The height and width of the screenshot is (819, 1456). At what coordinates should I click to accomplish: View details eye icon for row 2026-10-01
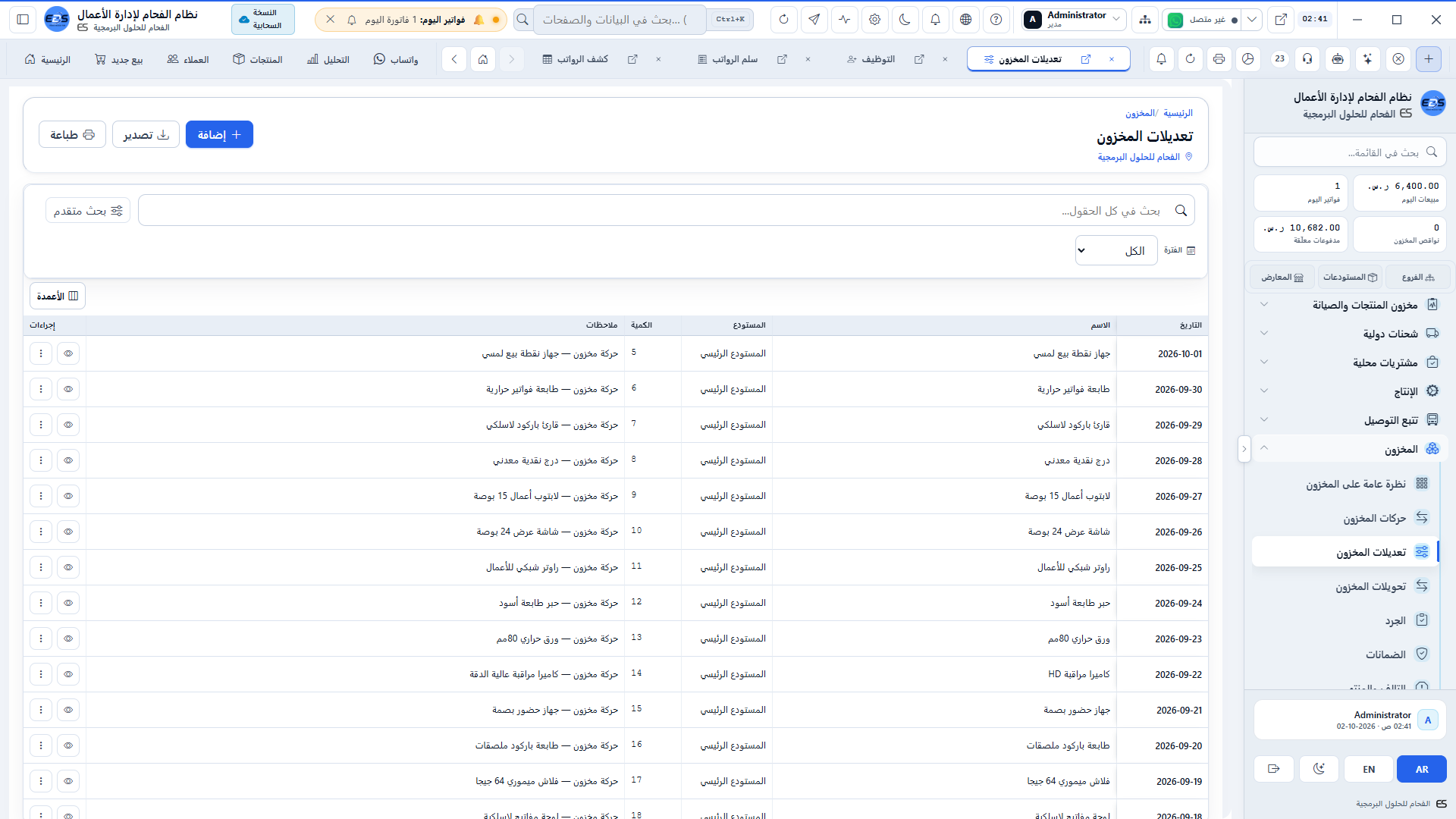[68, 353]
